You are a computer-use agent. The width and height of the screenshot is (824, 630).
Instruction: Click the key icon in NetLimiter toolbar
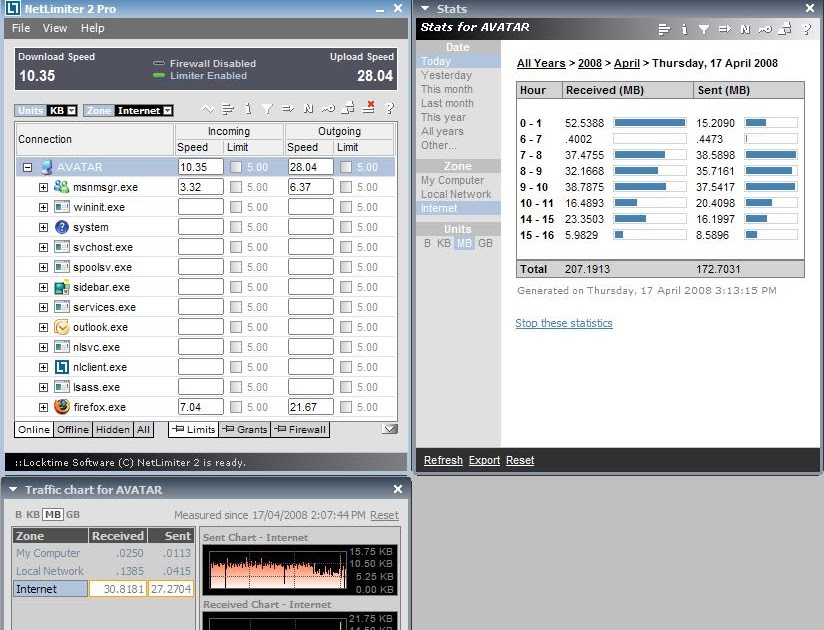(328, 109)
